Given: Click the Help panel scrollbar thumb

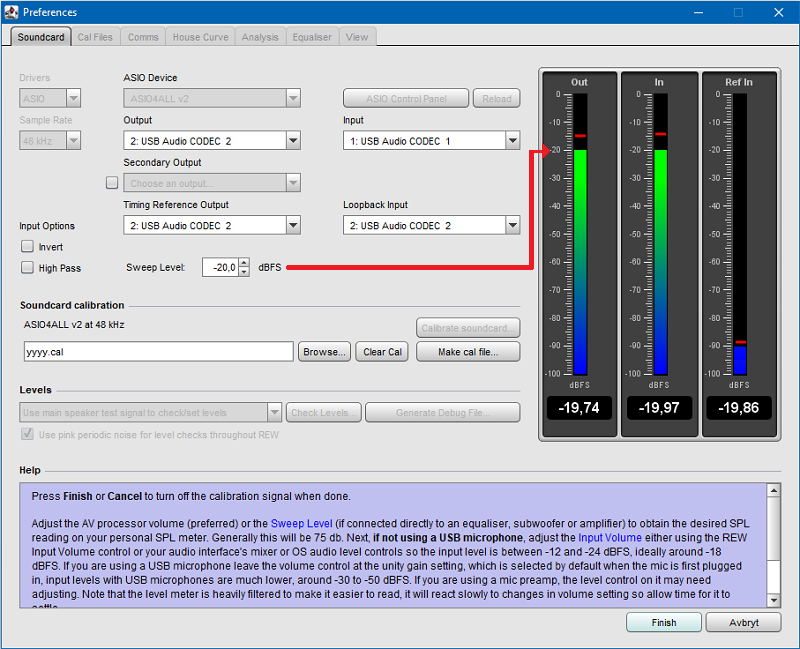Looking at the screenshot, I should 773,529.
